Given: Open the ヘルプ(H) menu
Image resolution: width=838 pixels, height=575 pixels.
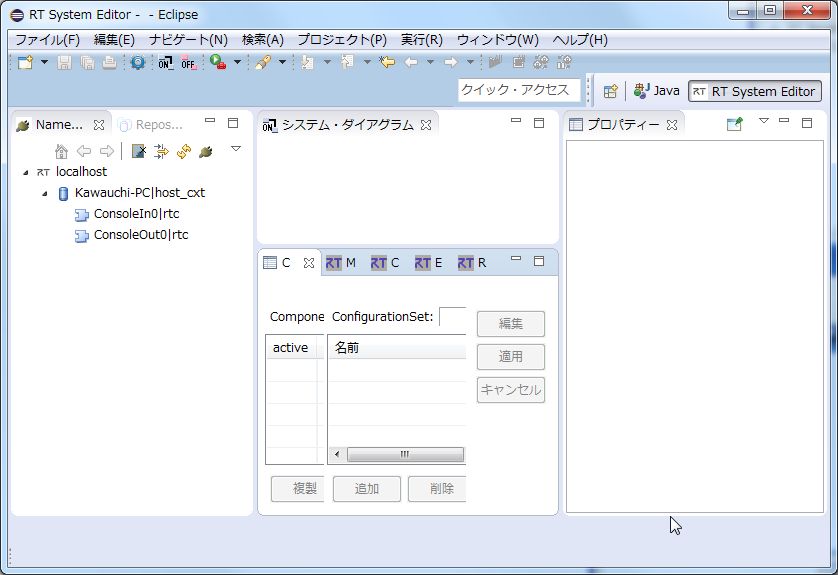Looking at the screenshot, I should click(x=580, y=40).
